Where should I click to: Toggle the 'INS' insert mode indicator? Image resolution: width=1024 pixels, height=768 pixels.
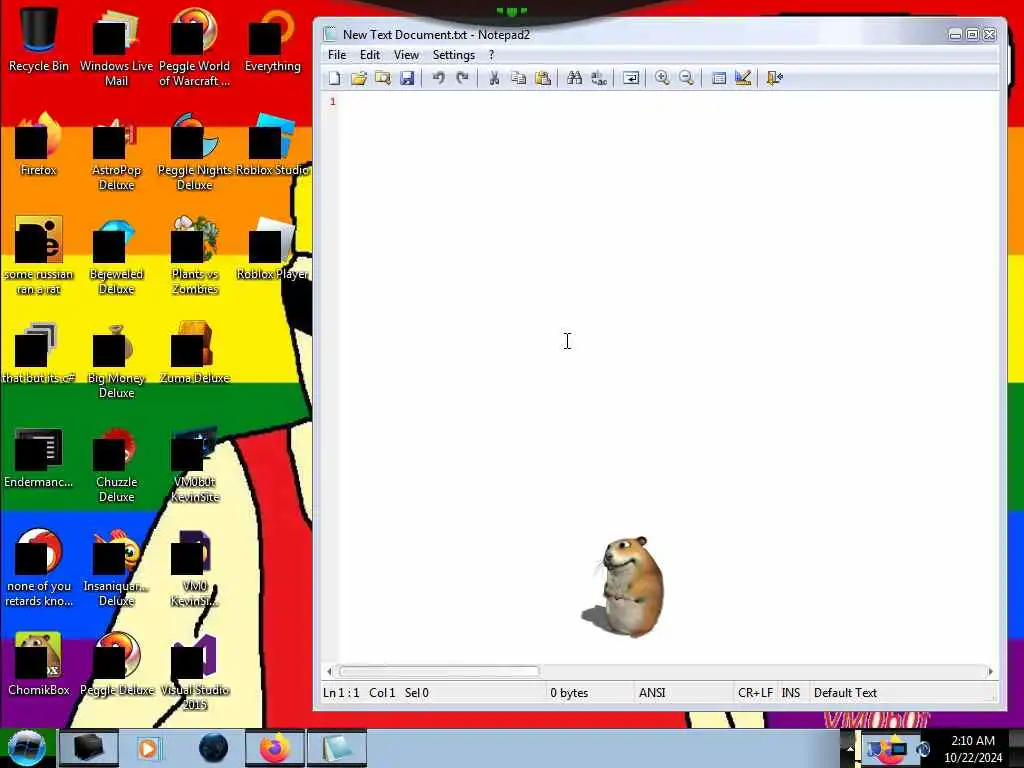coord(790,693)
